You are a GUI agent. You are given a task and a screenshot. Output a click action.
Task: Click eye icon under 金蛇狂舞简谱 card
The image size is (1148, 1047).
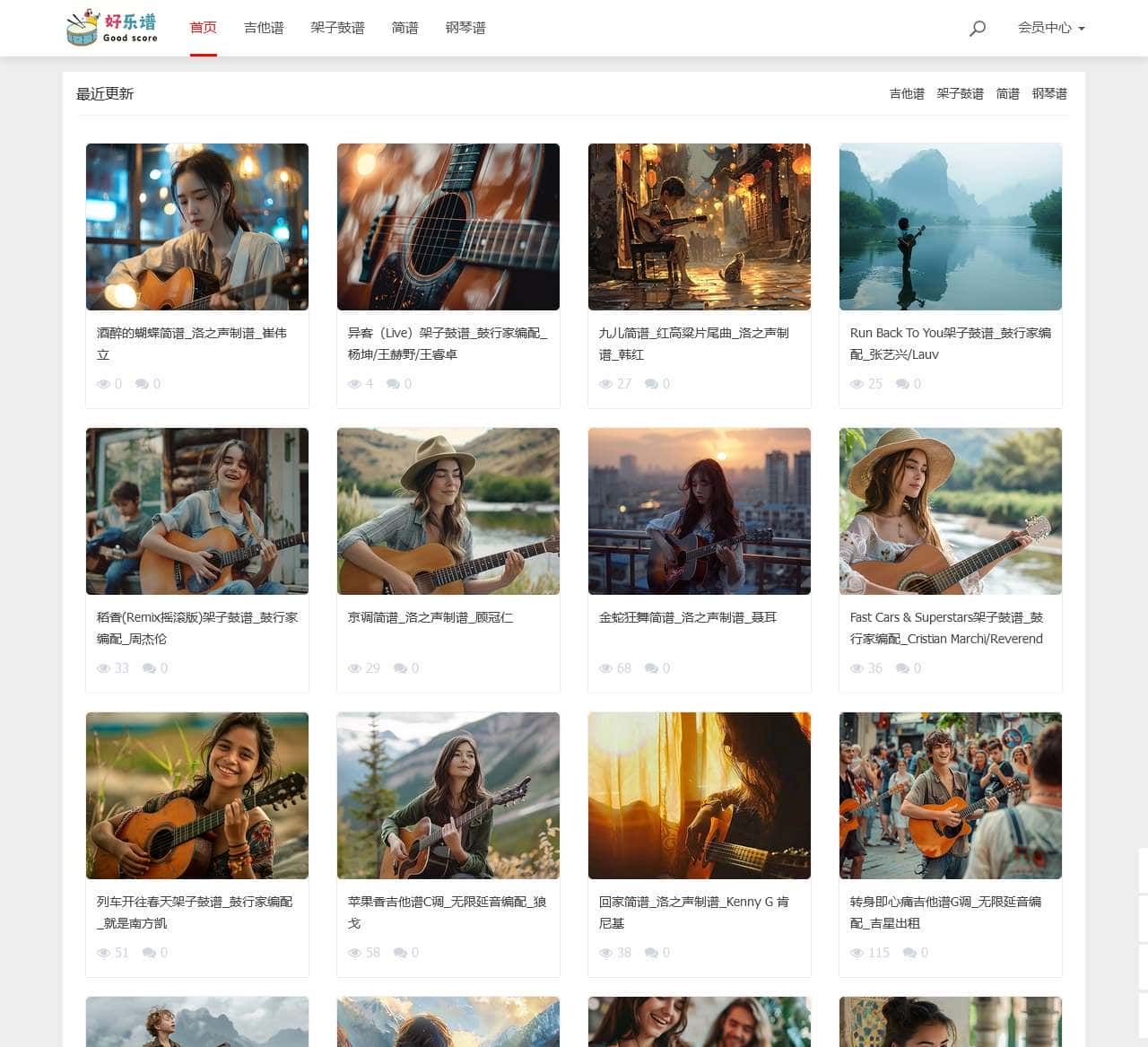point(605,668)
